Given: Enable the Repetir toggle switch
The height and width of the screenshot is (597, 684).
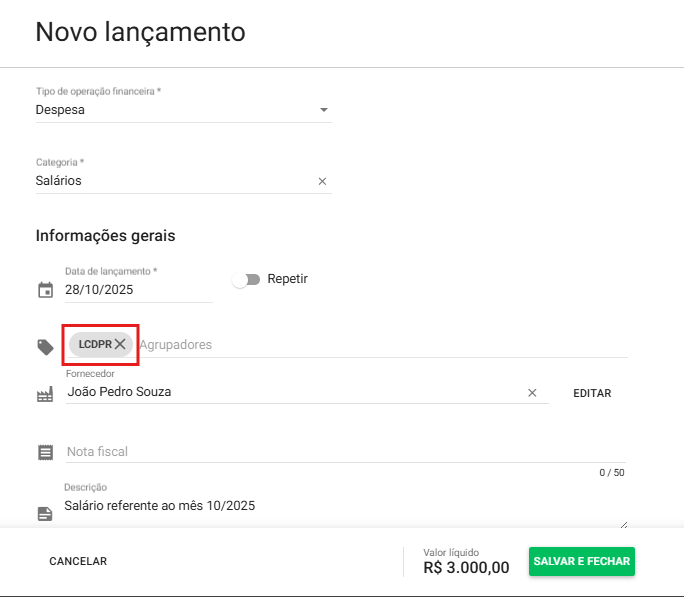Looking at the screenshot, I should click(246, 280).
